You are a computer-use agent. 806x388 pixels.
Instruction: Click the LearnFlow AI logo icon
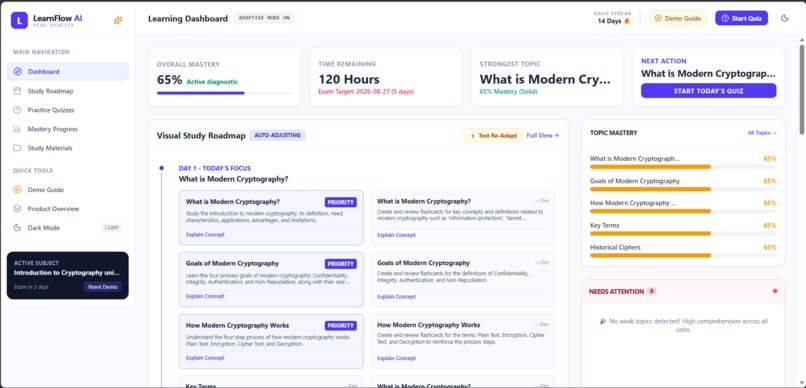point(19,20)
